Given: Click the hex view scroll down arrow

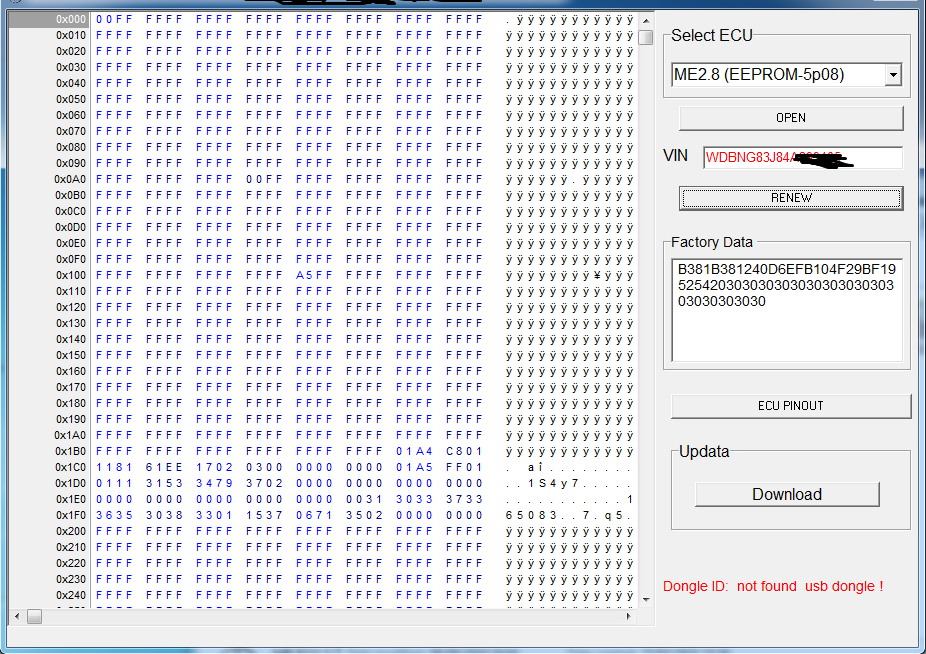Looking at the screenshot, I should click(645, 599).
